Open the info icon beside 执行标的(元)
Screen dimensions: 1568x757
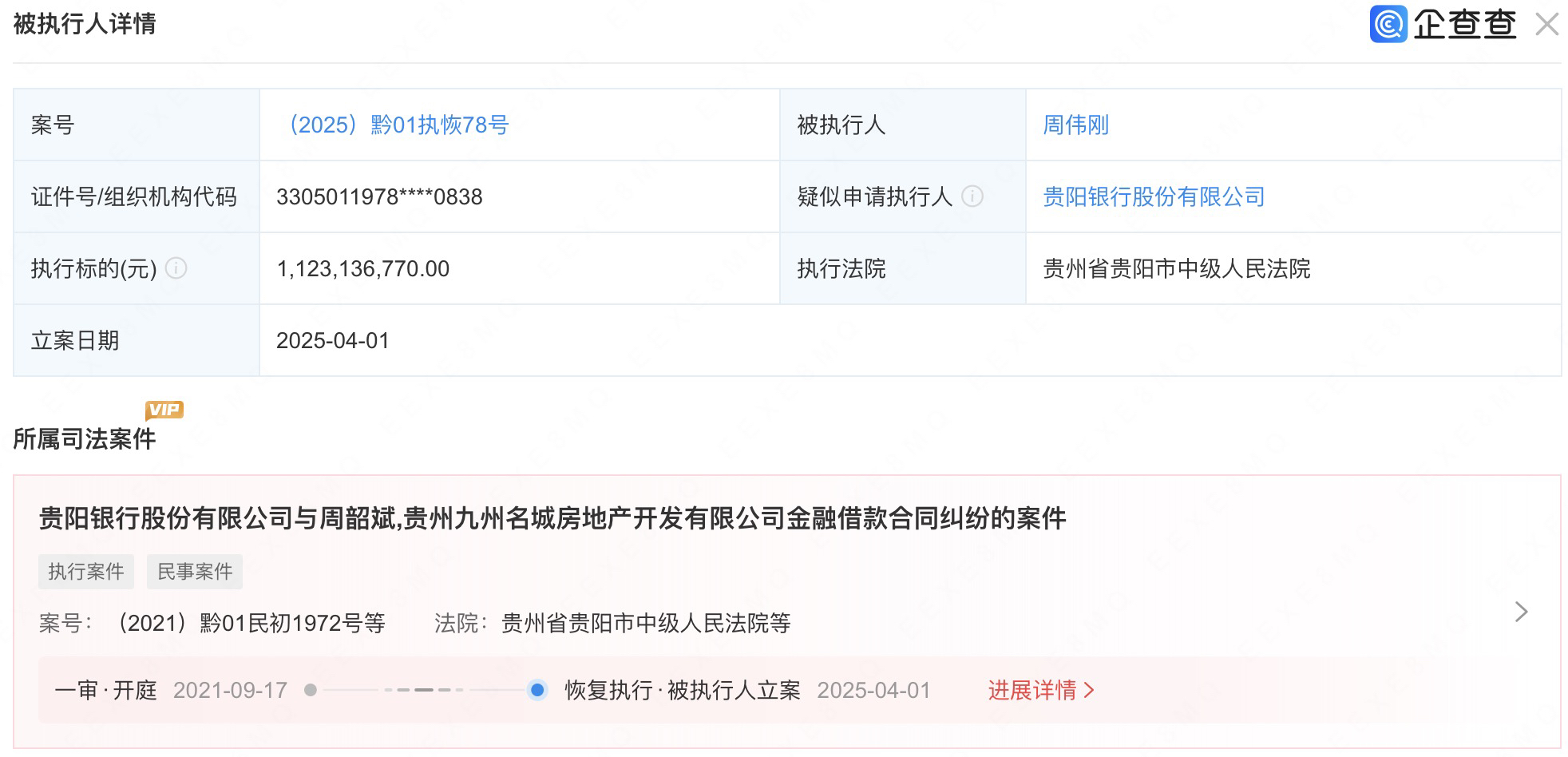(x=176, y=268)
